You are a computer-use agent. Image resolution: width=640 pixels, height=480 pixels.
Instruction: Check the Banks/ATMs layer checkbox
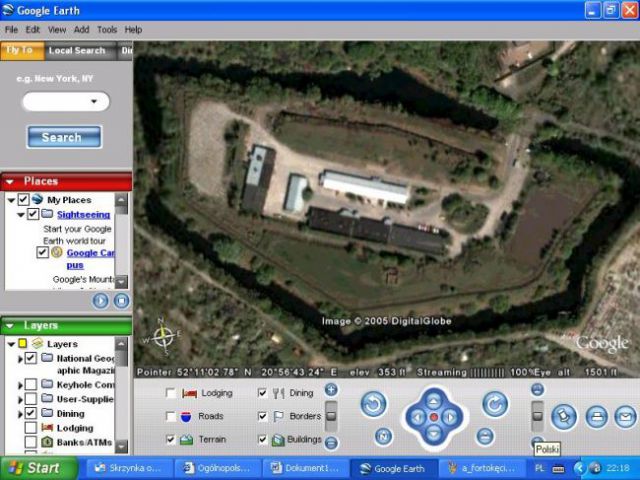click(31, 442)
